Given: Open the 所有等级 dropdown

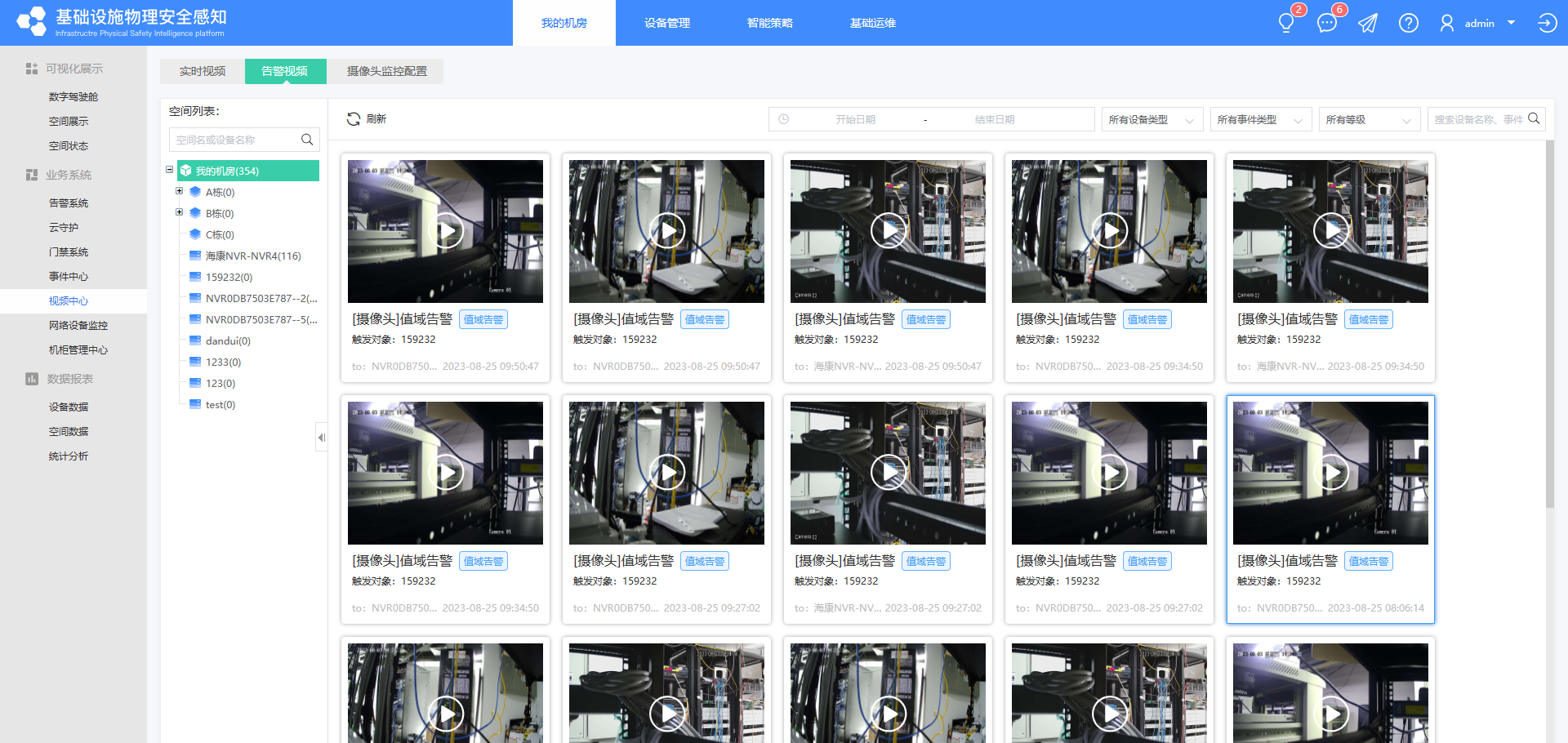Looking at the screenshot, I should tap(1370, 119).
